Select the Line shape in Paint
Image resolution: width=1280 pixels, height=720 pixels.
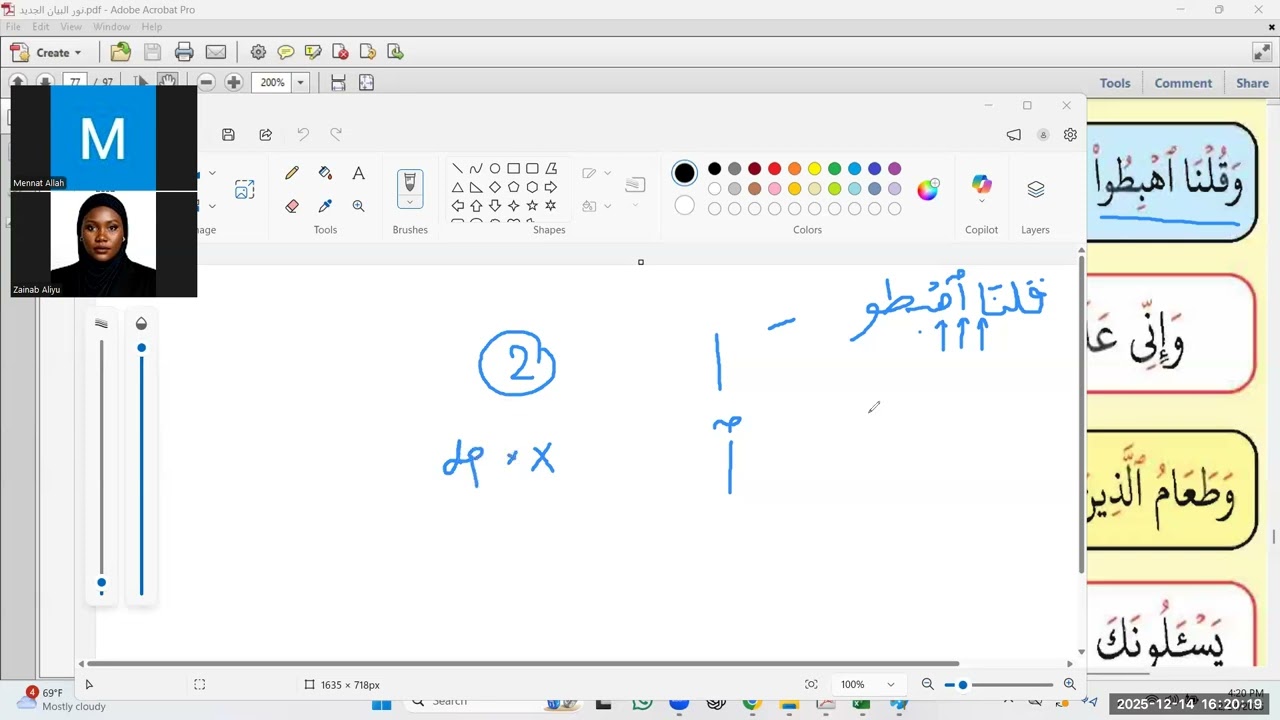click(x=457, y=168)
